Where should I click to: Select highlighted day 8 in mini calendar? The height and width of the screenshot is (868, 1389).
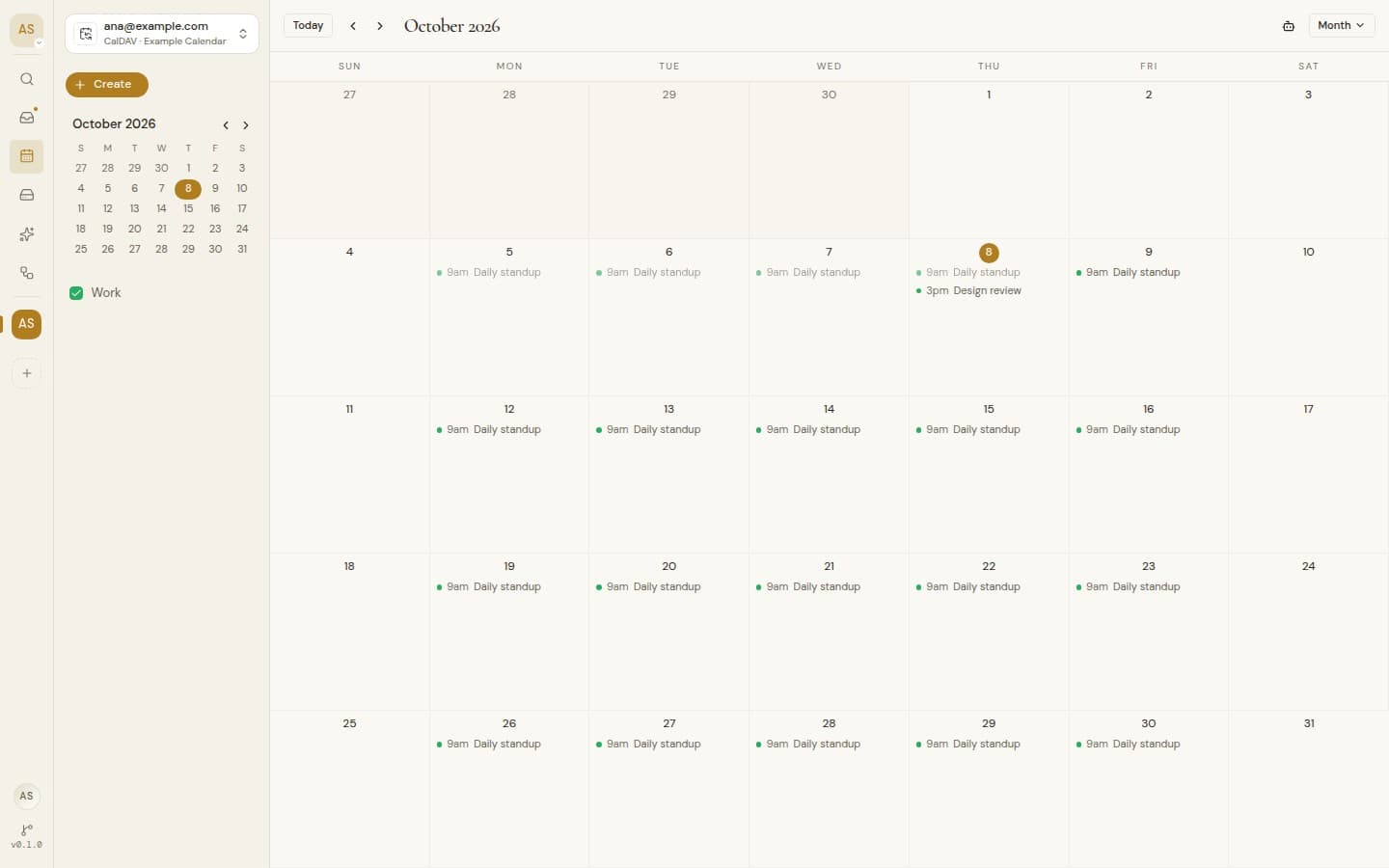click(x=188, y=188)
